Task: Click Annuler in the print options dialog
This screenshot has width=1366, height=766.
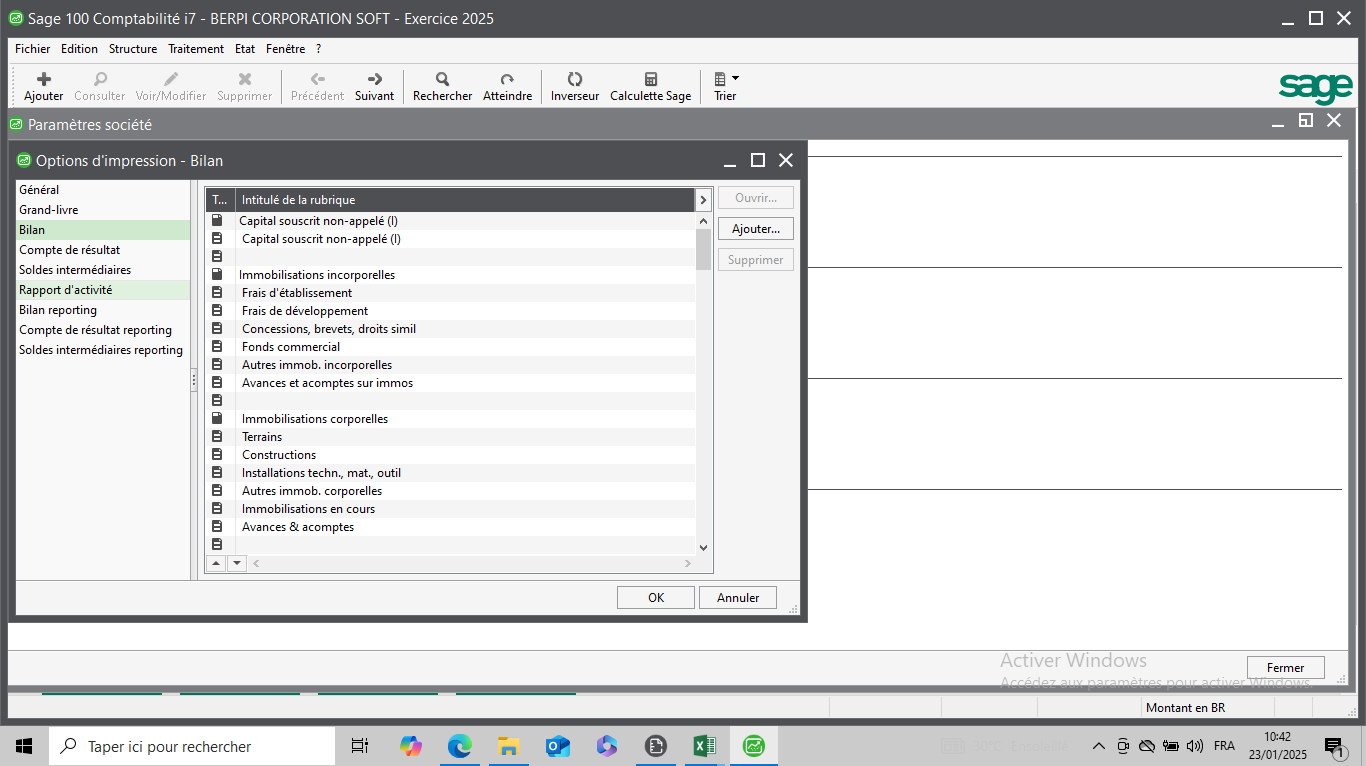Action: click(738, 598)
